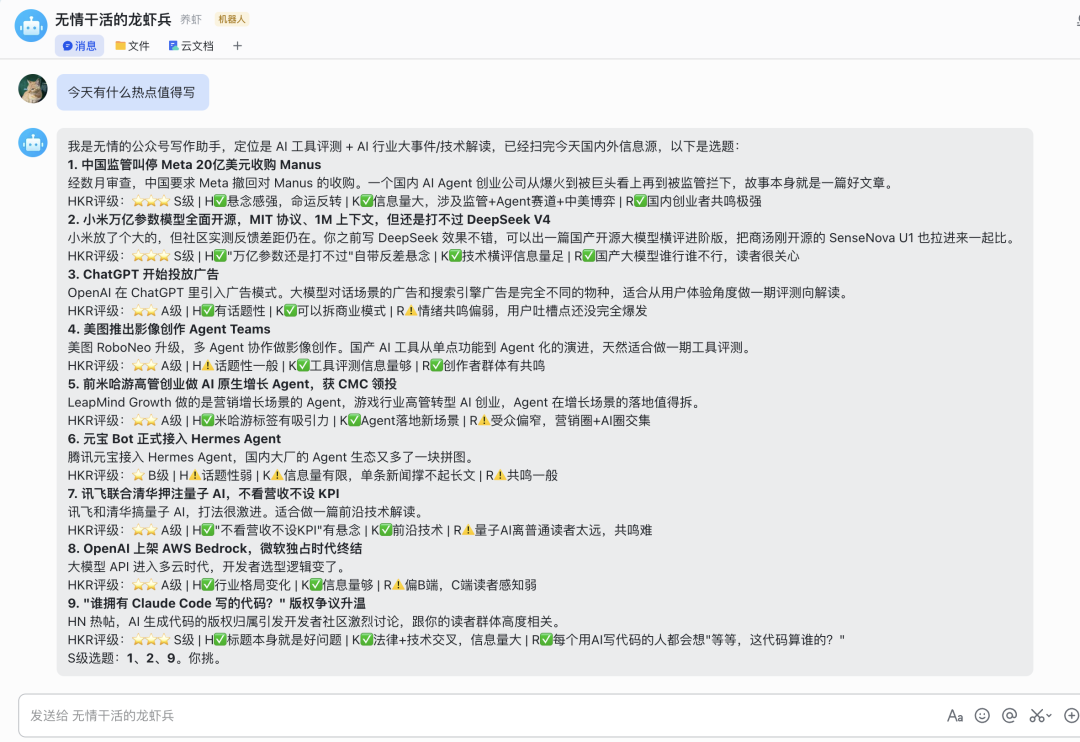Click the 机器人 tag label
Viewport: 1080px width, 742px height.
point(231,19)
